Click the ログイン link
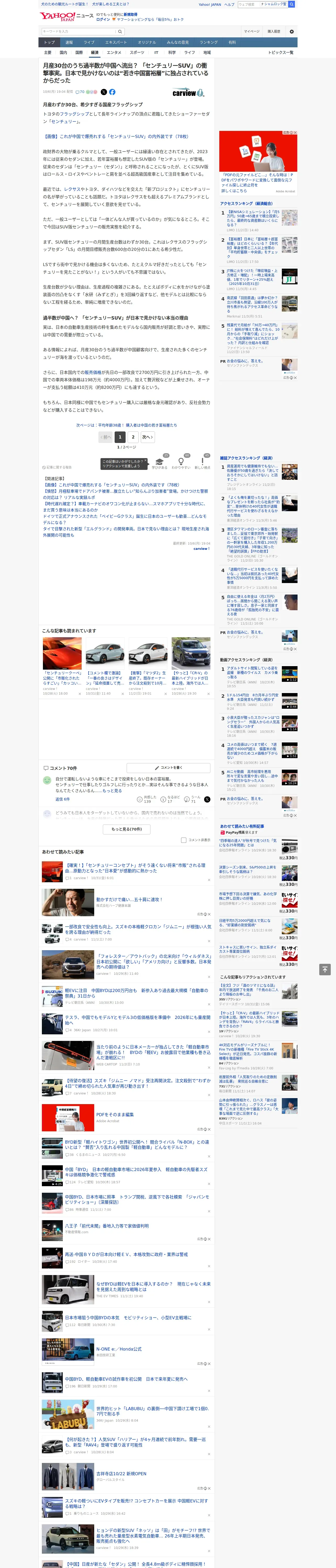Image resolution: width=336 pixels, height=1568 pixels. 103,20
